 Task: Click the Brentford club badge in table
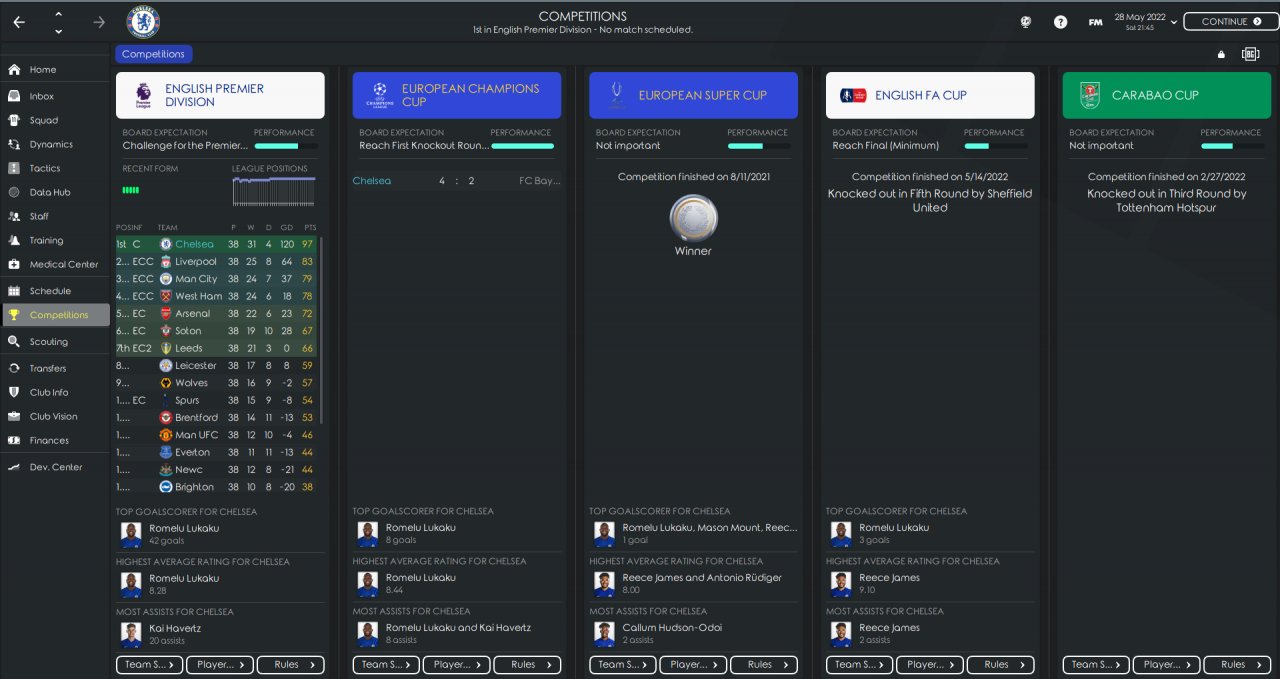[x=166, y=417]
